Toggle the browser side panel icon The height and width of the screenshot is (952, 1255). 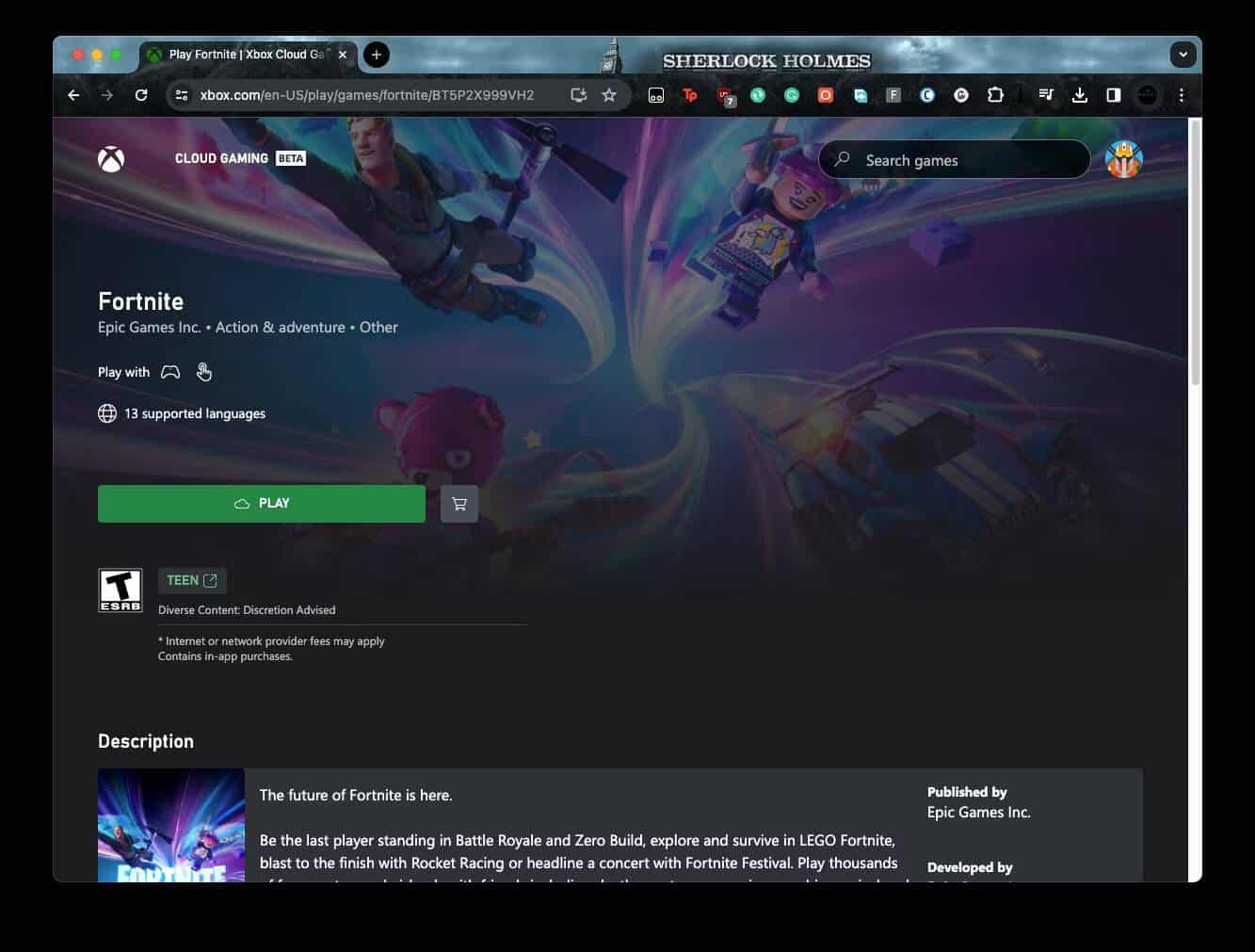point(1114,95)
